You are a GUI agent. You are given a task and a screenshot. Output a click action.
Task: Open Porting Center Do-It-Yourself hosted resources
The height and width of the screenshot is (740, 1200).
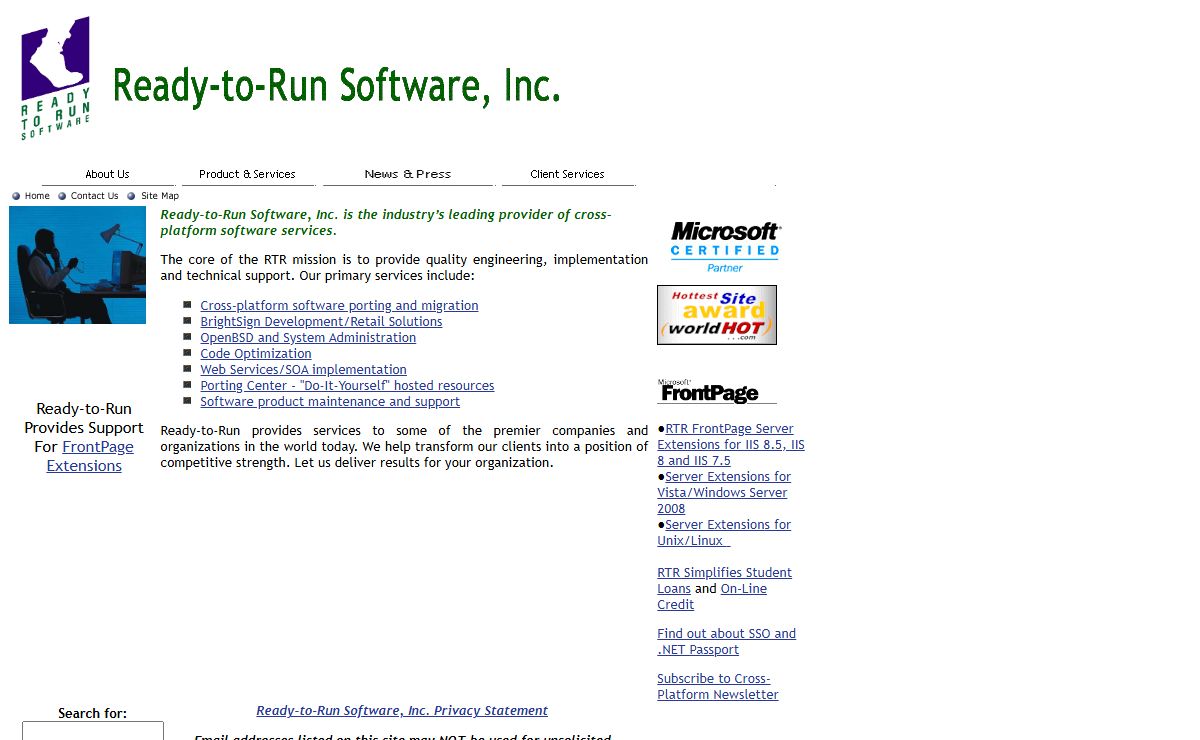click(x=347, y=386)
